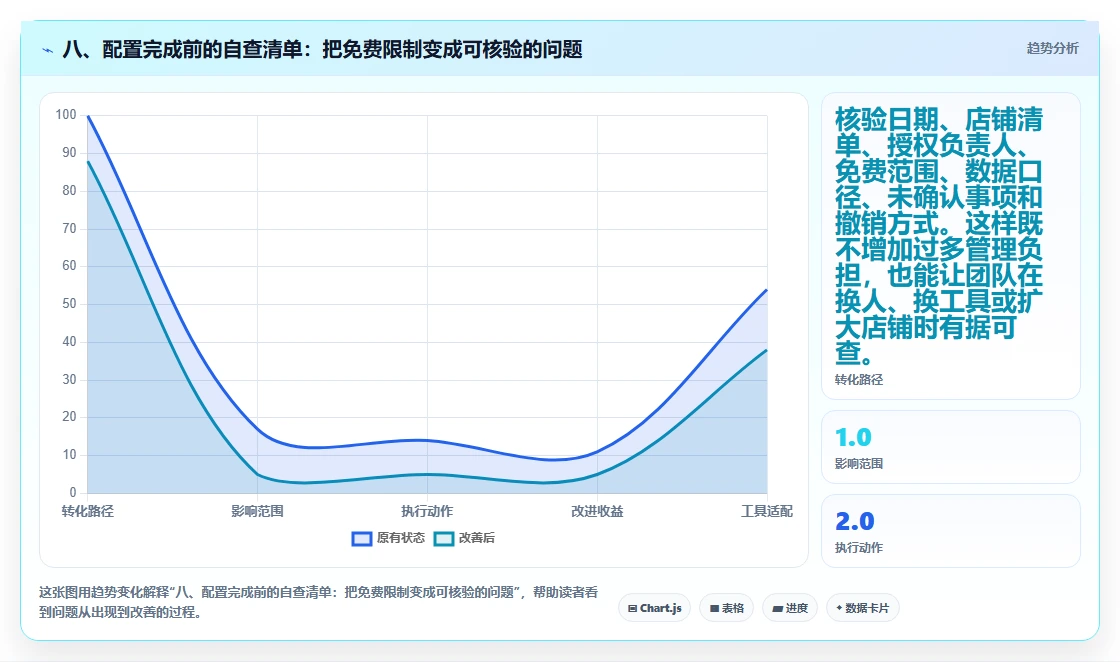Click the 原有状态 line peak at 转化路径
This screenshot has width=1120, height=662.
88,116
